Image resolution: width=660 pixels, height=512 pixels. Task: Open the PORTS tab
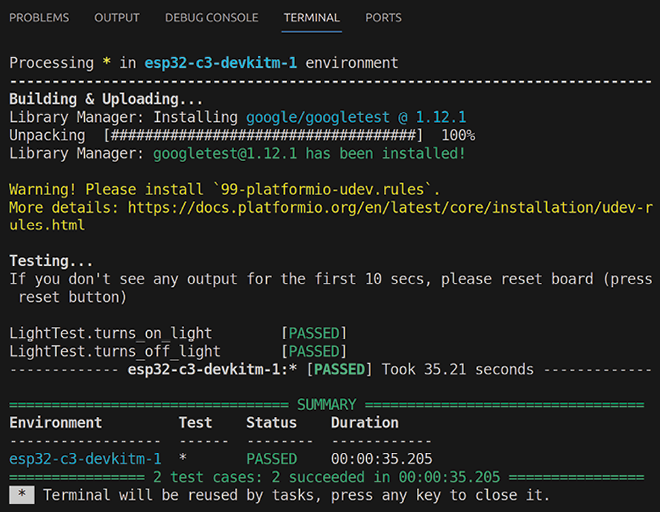point(383,18)
